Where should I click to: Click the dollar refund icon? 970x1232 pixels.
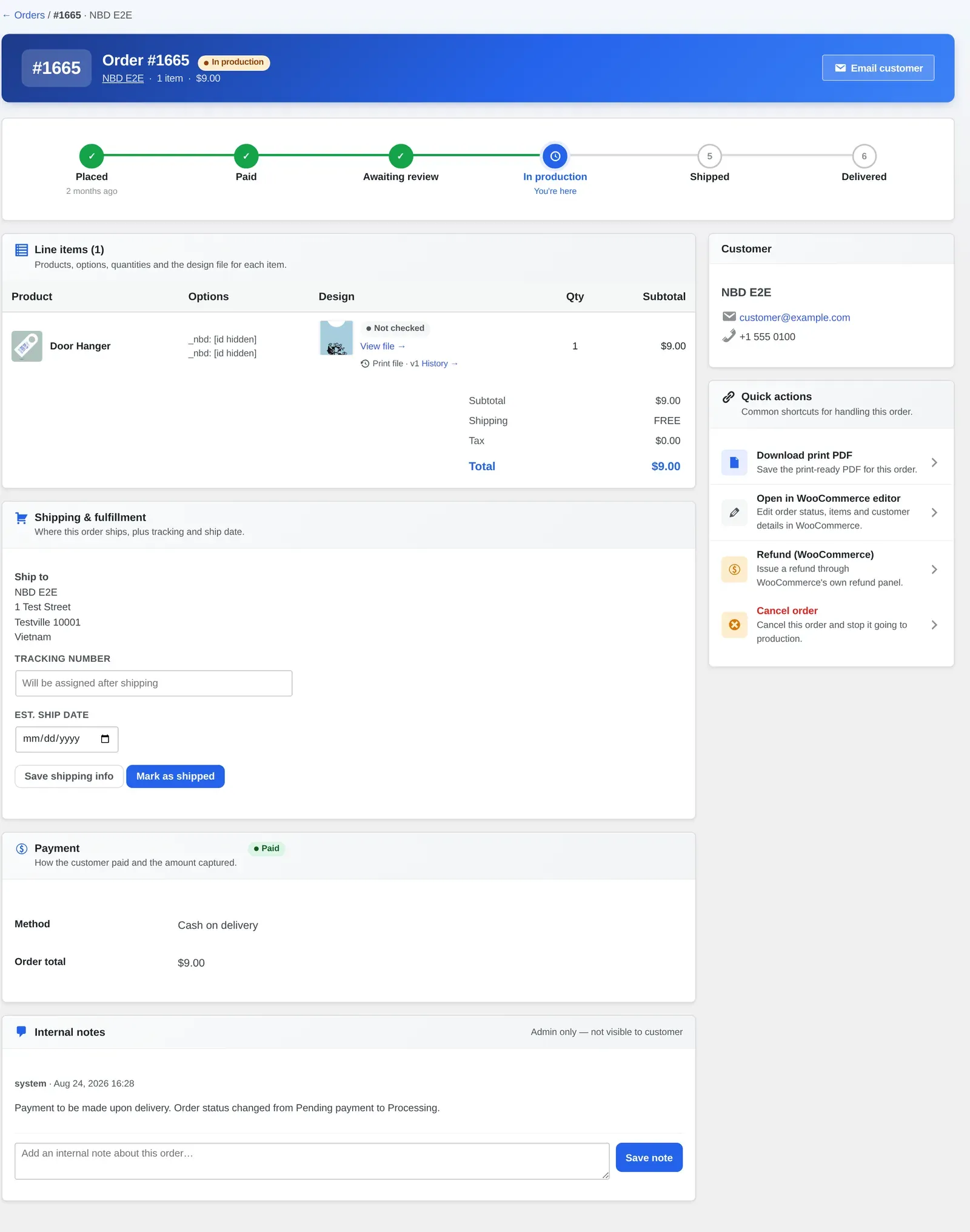click(x=734, y=569)
